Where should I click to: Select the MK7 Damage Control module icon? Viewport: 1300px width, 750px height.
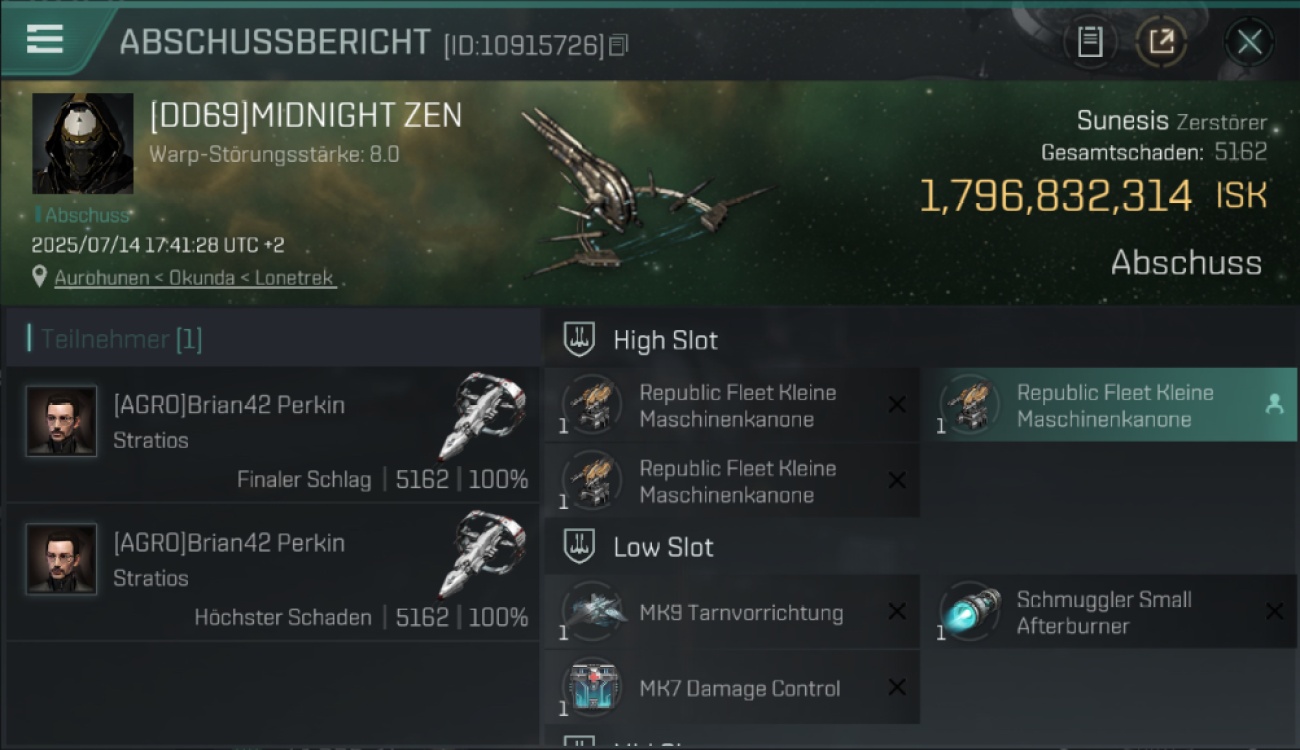click(x=592, y=688)
